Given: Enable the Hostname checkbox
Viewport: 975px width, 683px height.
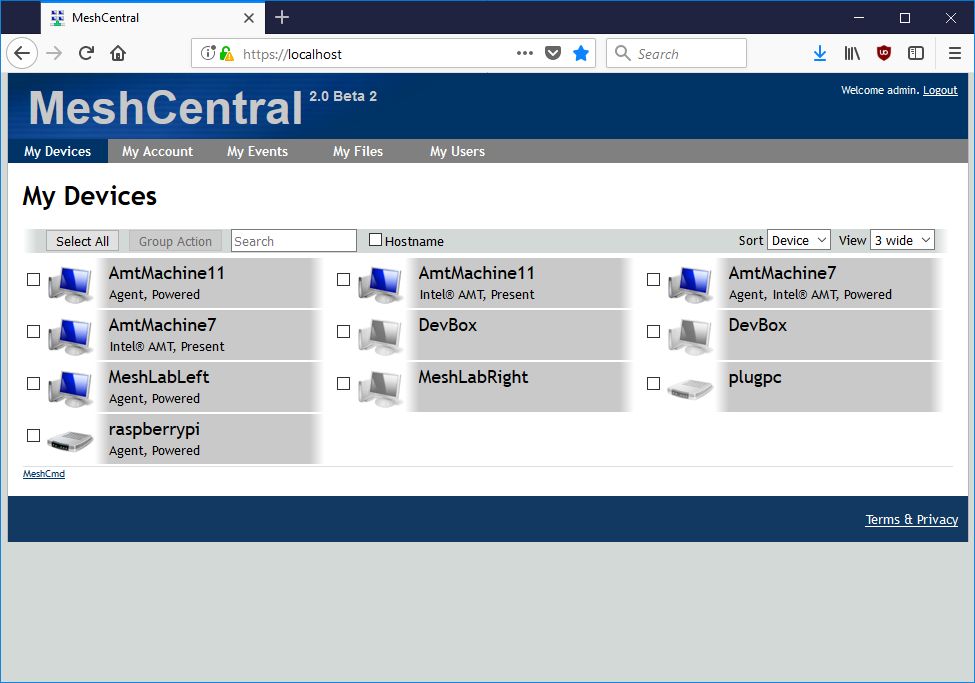Looking at the screenshot, I should (x=376, y=240).
